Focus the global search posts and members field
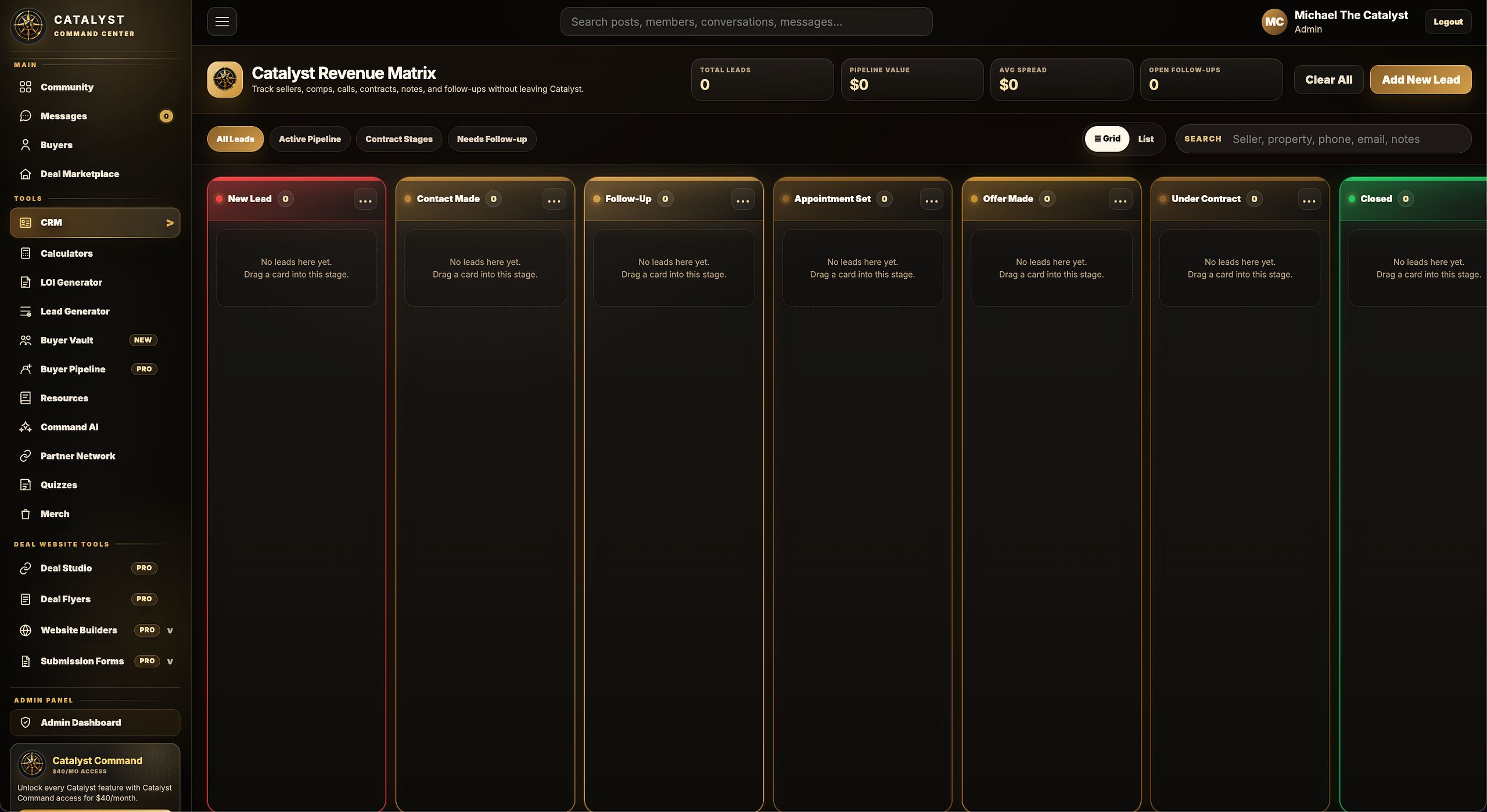The width and height of the screenshot is (1487, 812). pyautogui.click(x=746, y=21)
